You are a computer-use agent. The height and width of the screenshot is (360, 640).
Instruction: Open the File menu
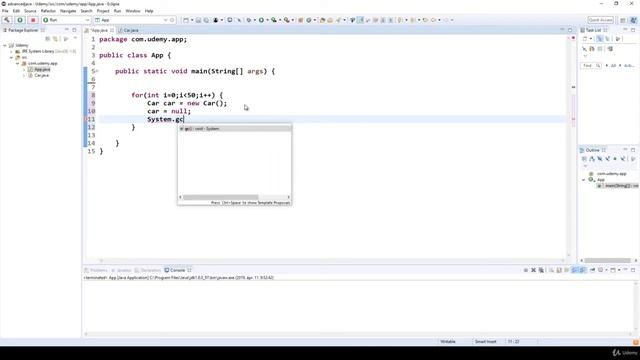(x=5, y=11)
